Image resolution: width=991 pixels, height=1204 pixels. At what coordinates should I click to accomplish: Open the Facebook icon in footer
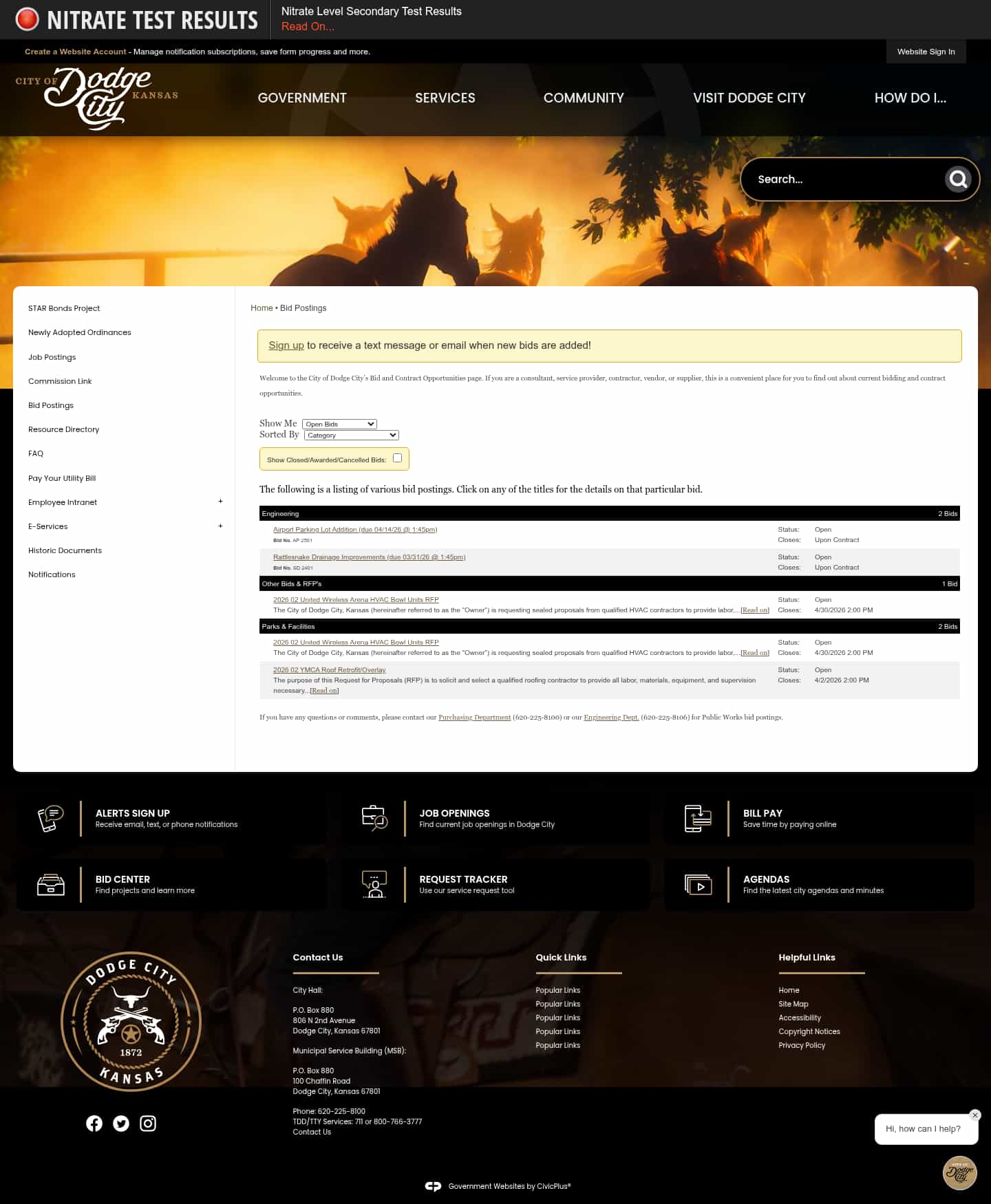coord(94,1124)
